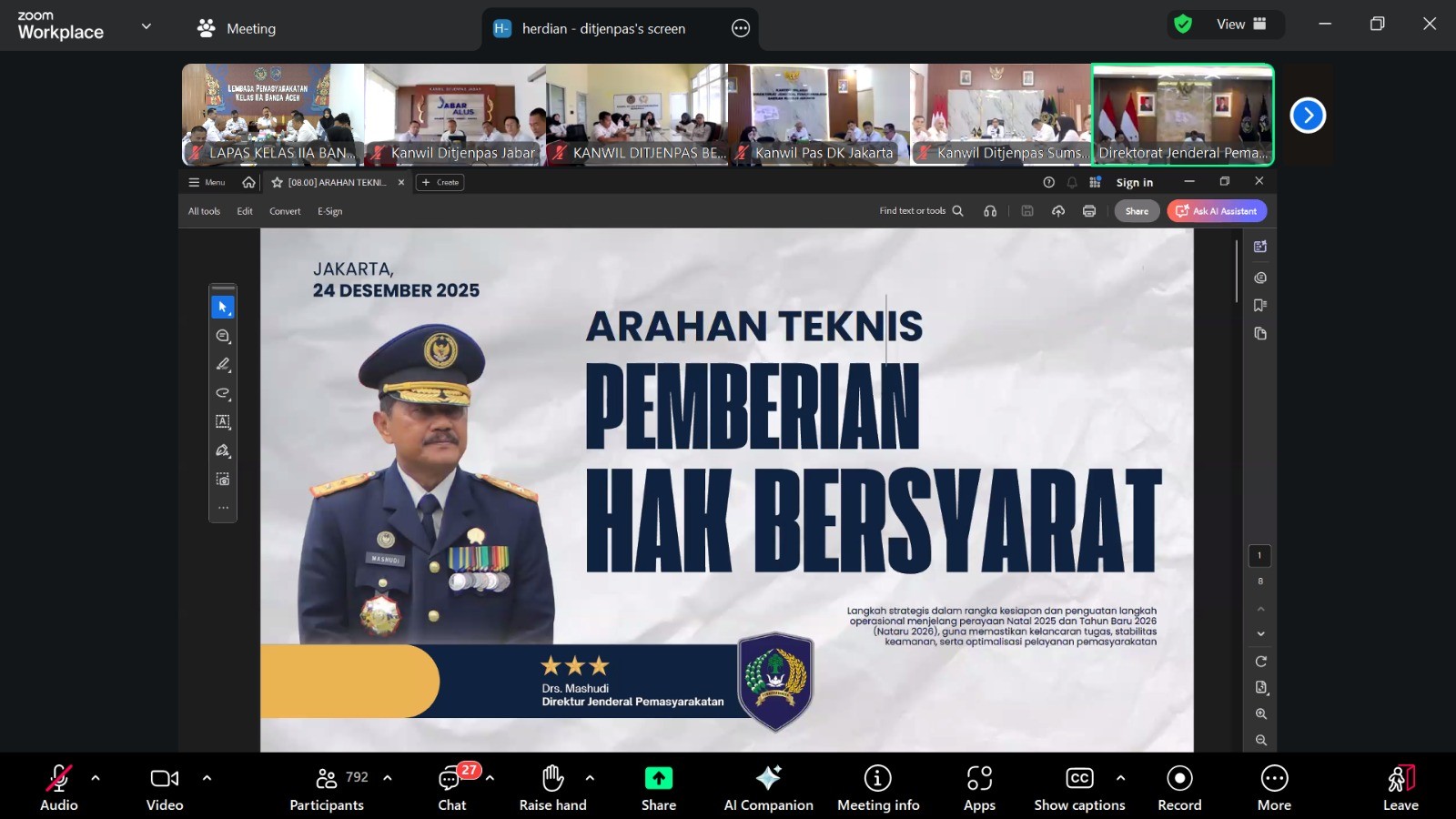
Task: Switch to the Meeting tab
Action: click(x=237, y=28)
